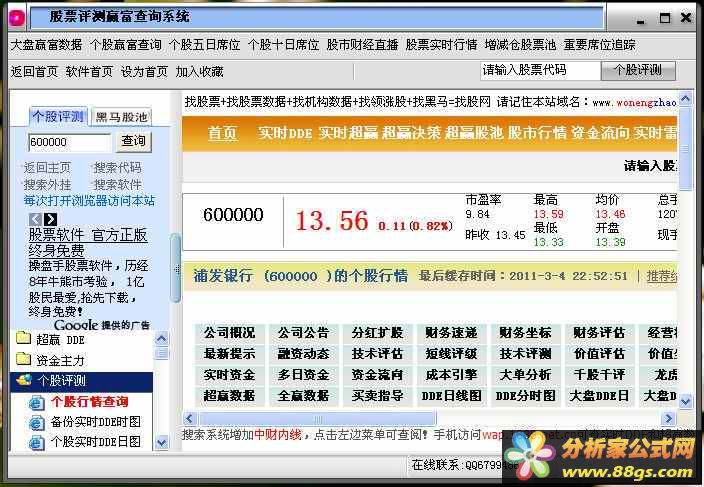Open 重要席位追踪 menu
The width and height of the screenshot is (704, 487).
[599, 45]
